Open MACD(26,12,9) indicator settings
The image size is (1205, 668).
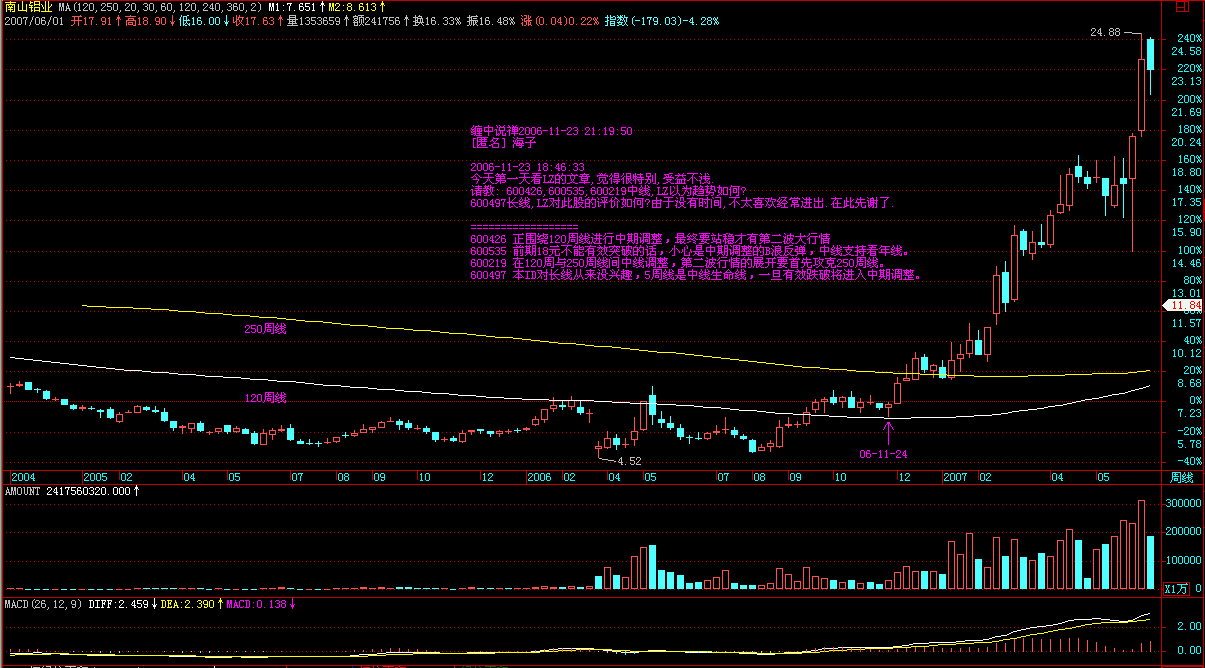43,604
